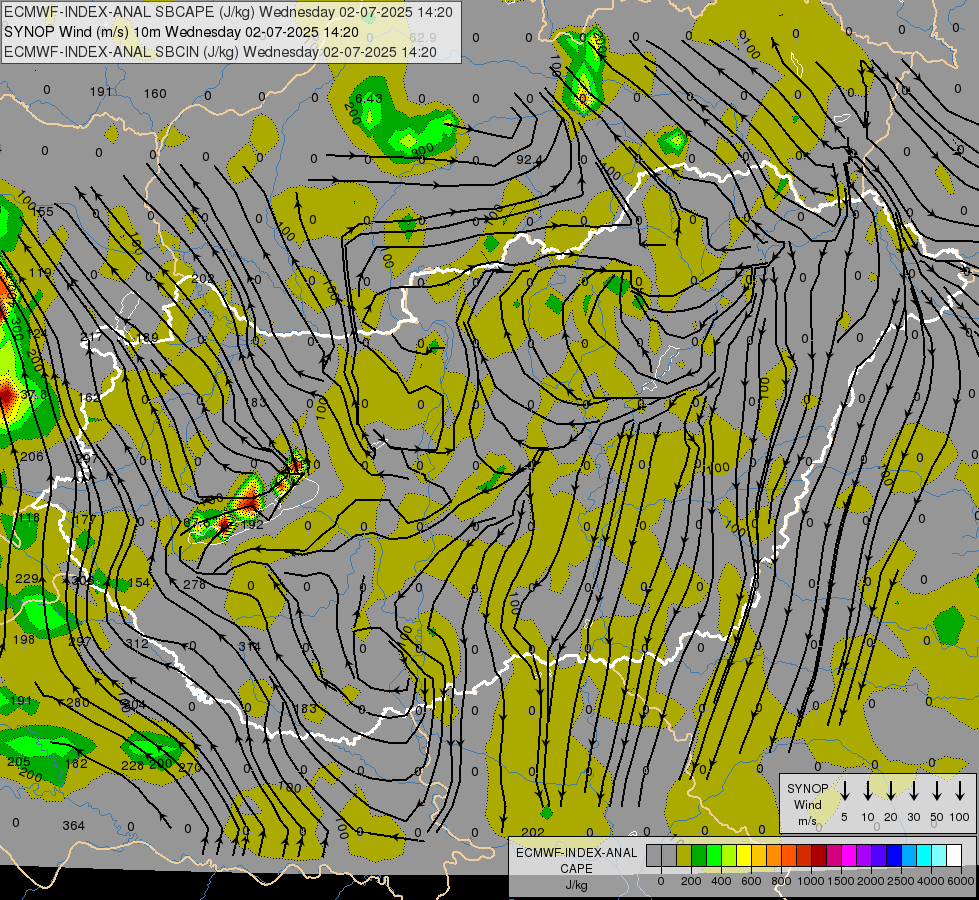
Task: Click the 5 m/s wind arrow in legend
Action: [x=844, y=791]
